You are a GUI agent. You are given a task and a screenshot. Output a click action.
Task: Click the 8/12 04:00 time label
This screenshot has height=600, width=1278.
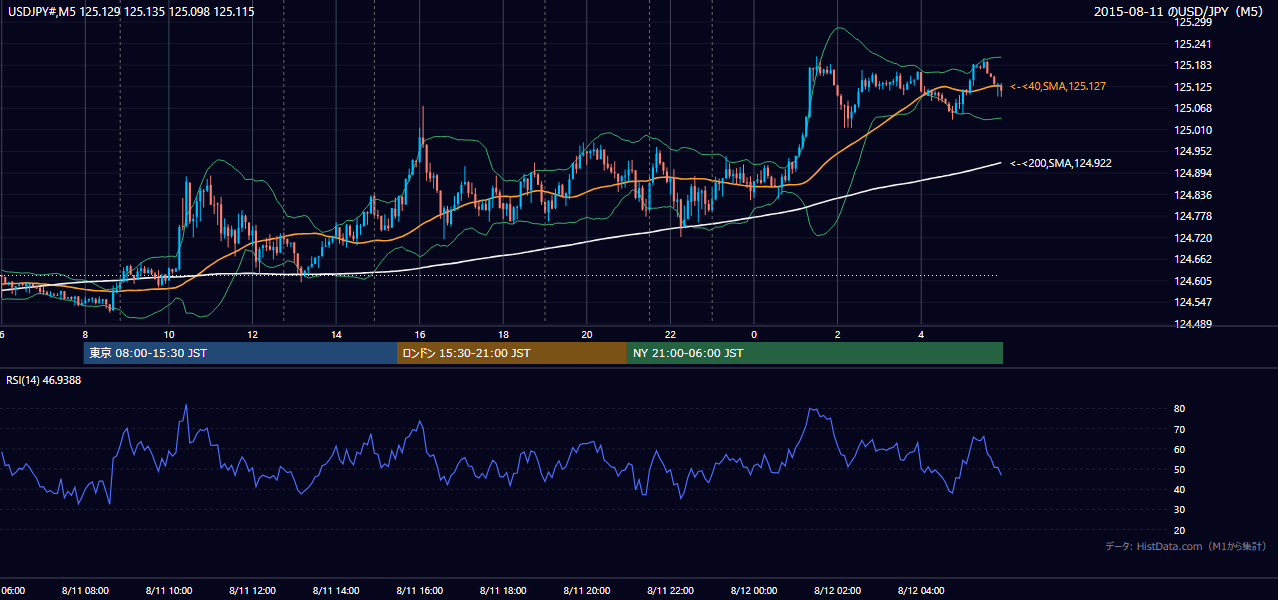coord(921,591)
